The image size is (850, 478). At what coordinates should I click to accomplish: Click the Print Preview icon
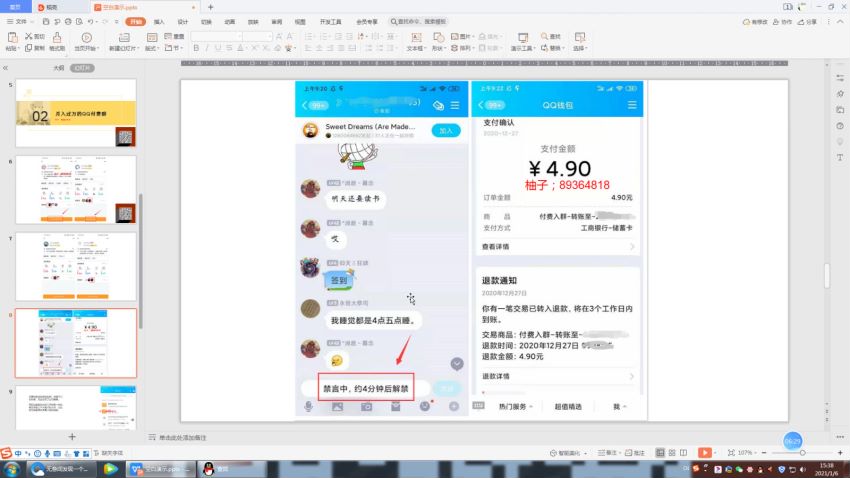tap(79, 22)
